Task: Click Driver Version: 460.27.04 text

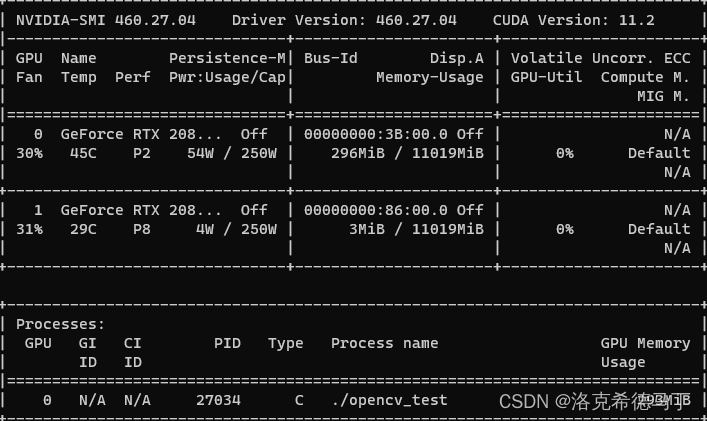Action: click(344, 20)
